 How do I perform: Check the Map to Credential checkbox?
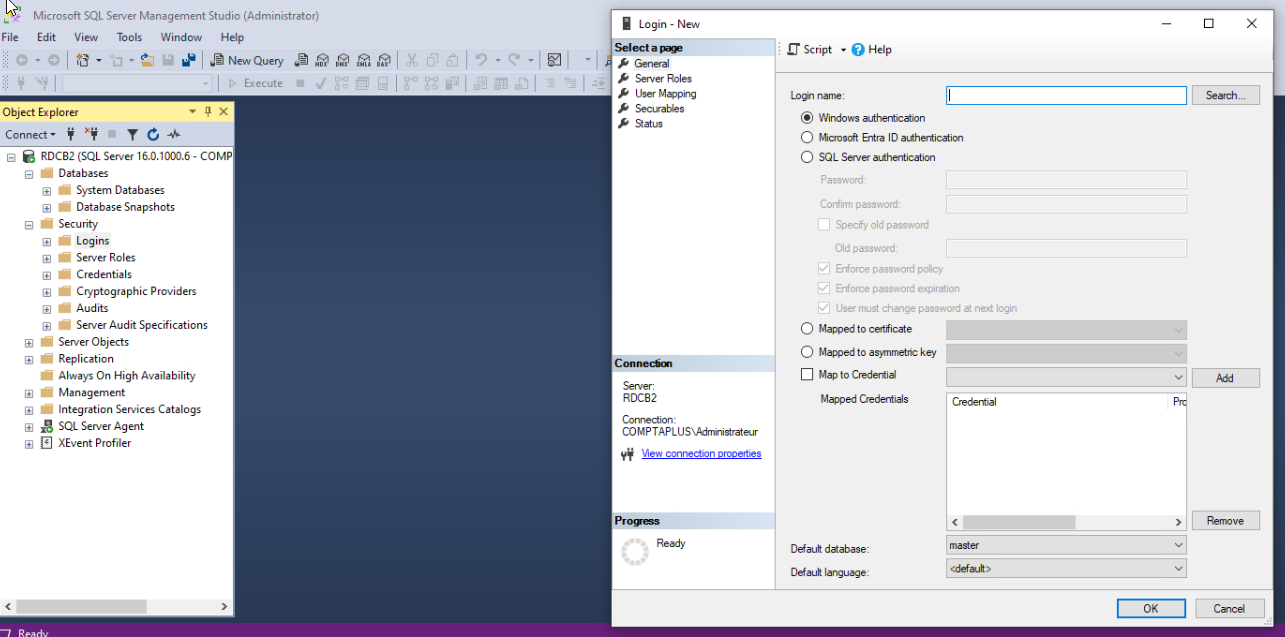[807, 375]
